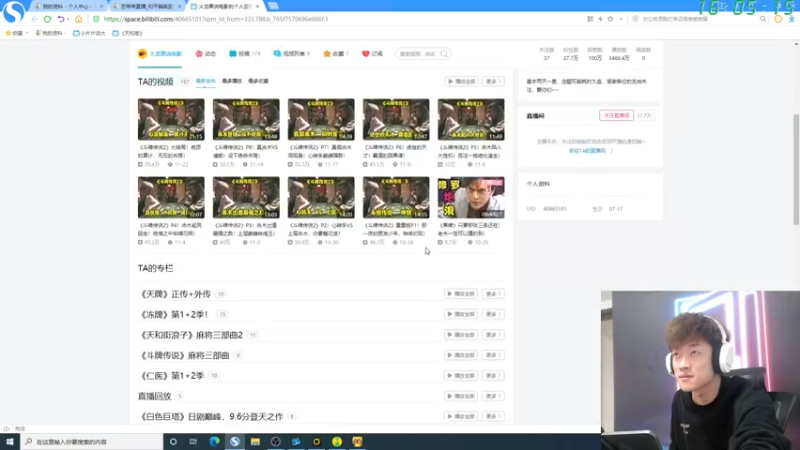
Task: Open the 收藏 bookmarks dropdown
Action: coord(16,33)
